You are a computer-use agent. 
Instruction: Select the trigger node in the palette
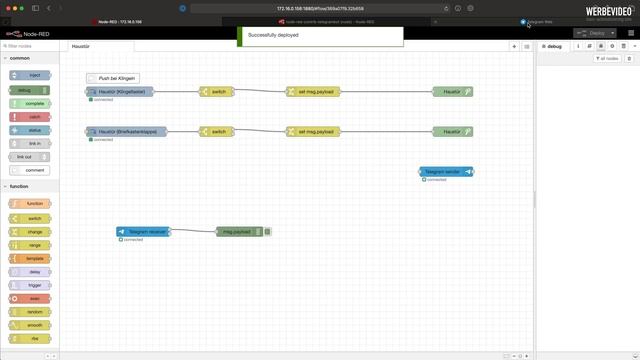pos(30,285)
